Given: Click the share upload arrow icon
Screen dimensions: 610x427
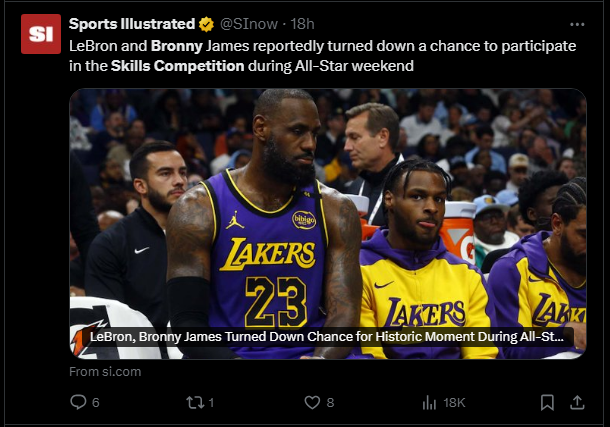Looking at the screenshot, I should click(x=576, y=402).
